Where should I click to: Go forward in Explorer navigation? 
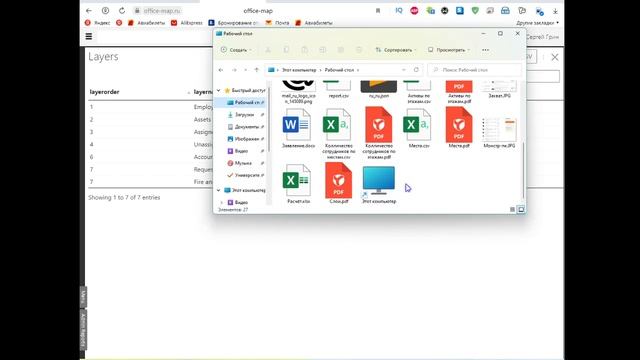[x=234, y=70]
